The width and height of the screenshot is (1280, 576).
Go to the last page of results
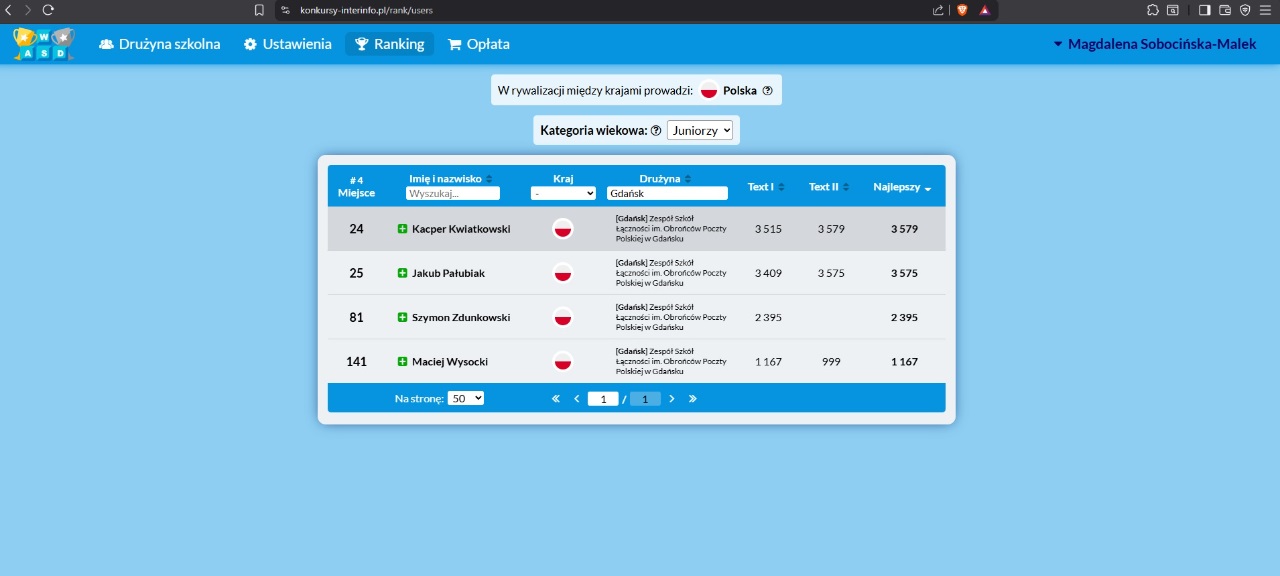click(x=693, y=398)
